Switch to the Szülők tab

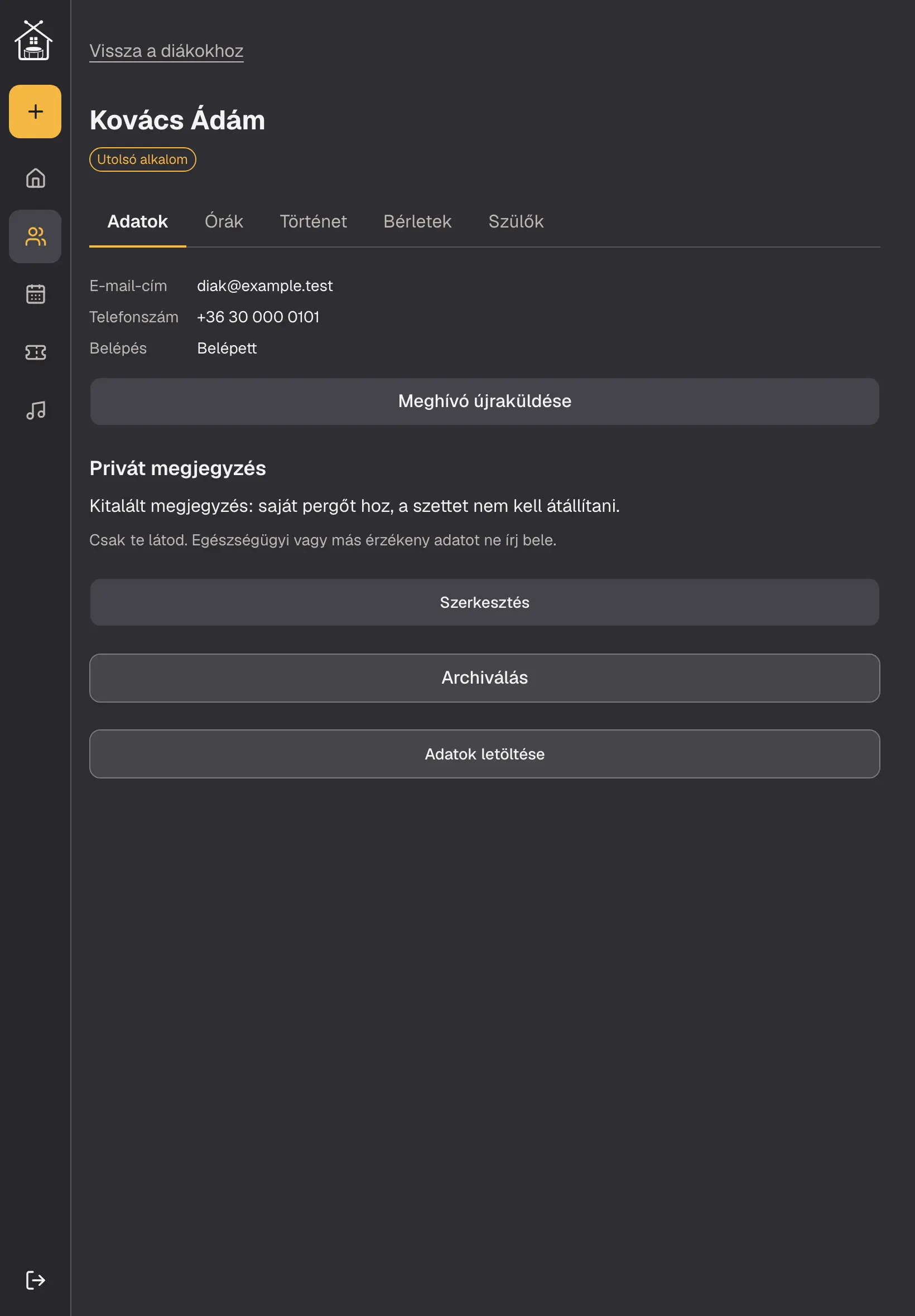(516, 222)
